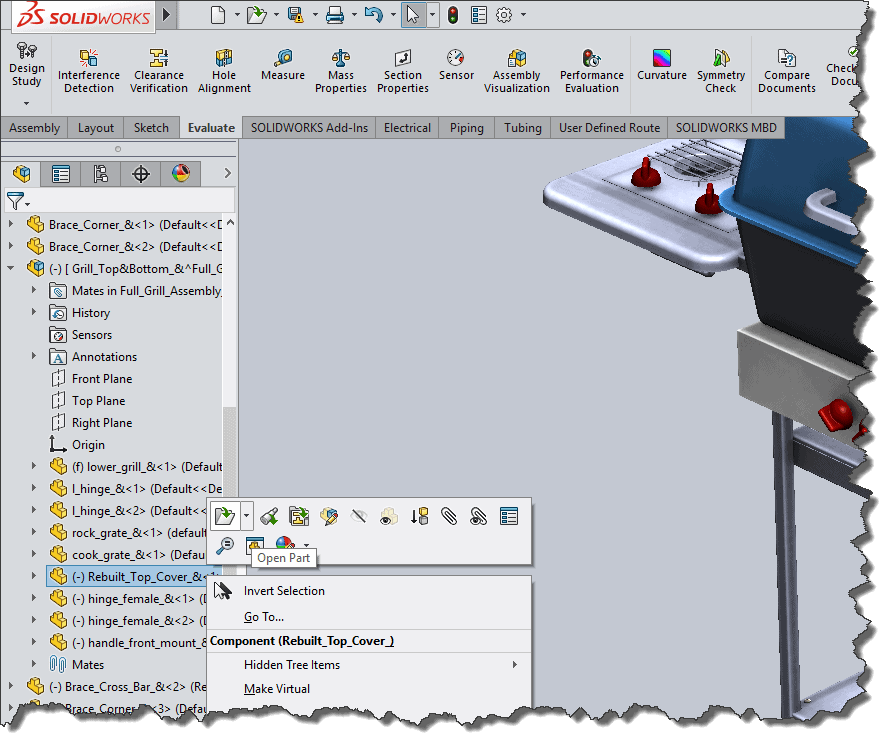Add a Sensor
The height and width of the screenshot is (747, 894).
456,65
